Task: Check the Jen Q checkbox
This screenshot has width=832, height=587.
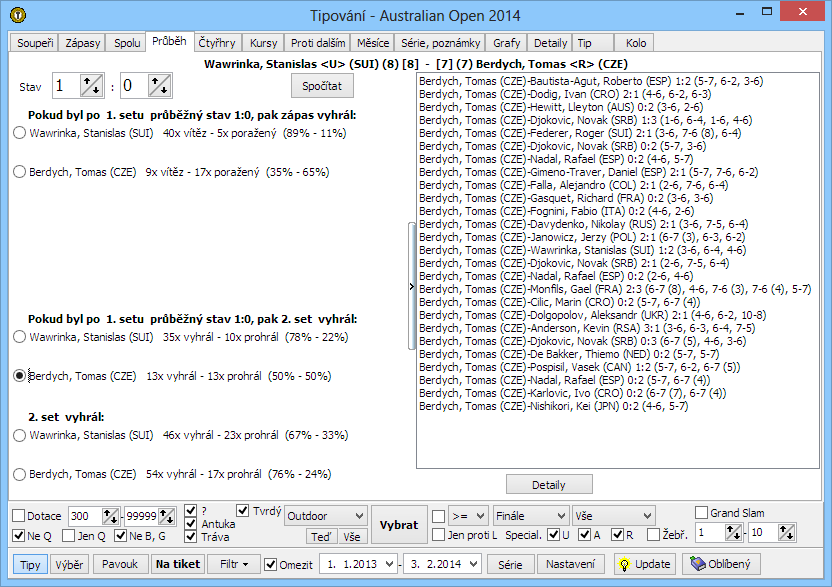Action: point(68,536)
